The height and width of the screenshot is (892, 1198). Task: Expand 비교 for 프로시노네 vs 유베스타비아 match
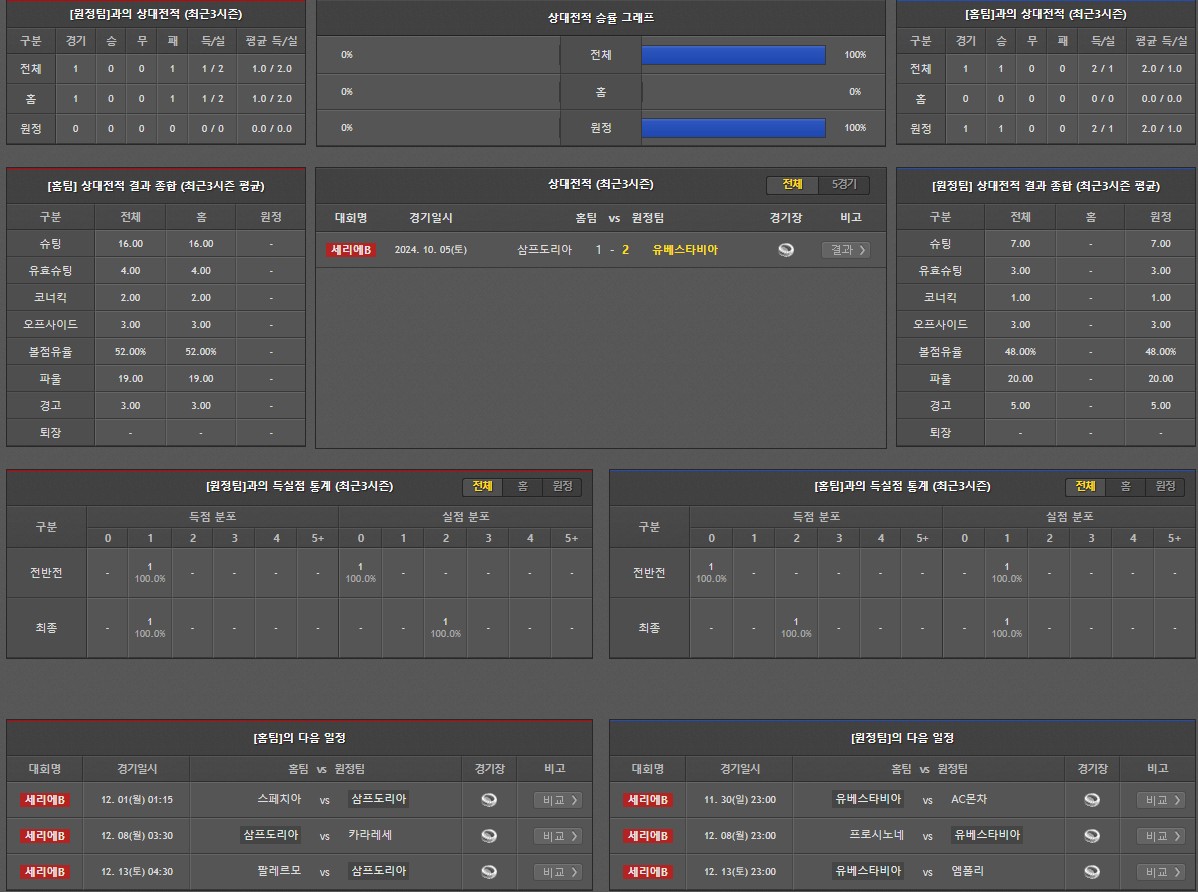(1161, 836)
